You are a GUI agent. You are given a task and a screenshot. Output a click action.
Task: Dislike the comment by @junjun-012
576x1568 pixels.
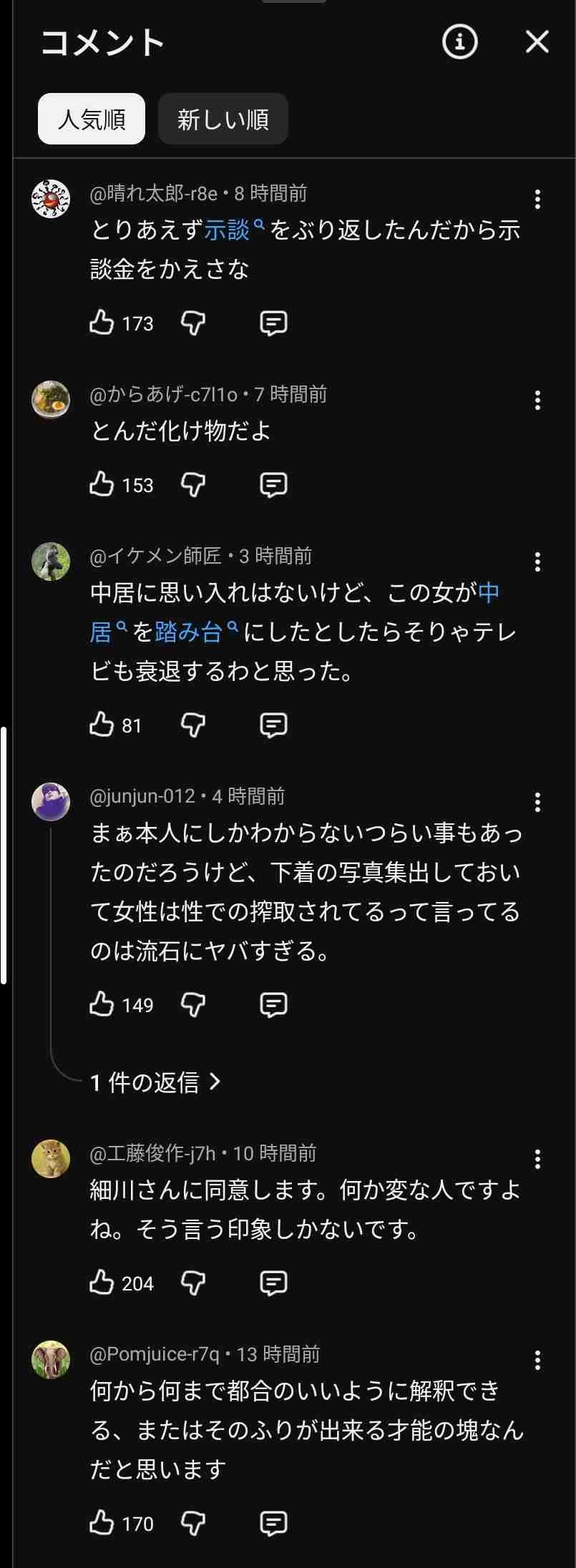[x=193, y=1005]
